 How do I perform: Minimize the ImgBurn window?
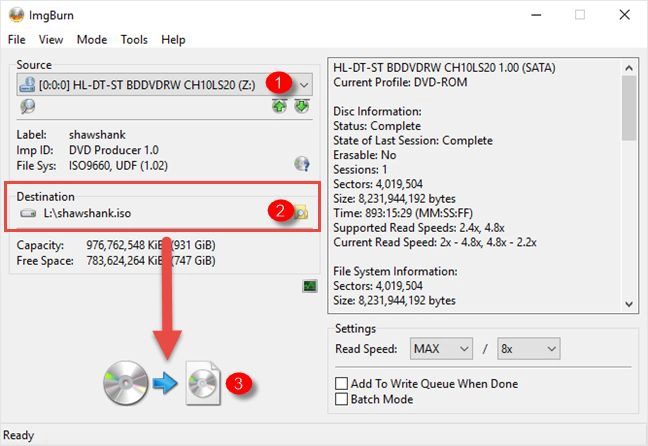tap(536, 15)
